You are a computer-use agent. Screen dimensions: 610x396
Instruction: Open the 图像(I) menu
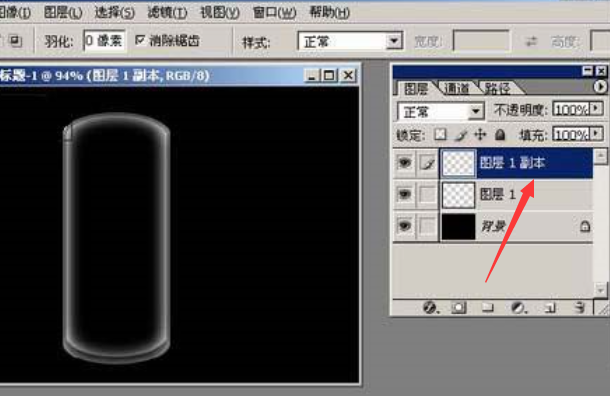pyautogui.click(x=14, y=12)
